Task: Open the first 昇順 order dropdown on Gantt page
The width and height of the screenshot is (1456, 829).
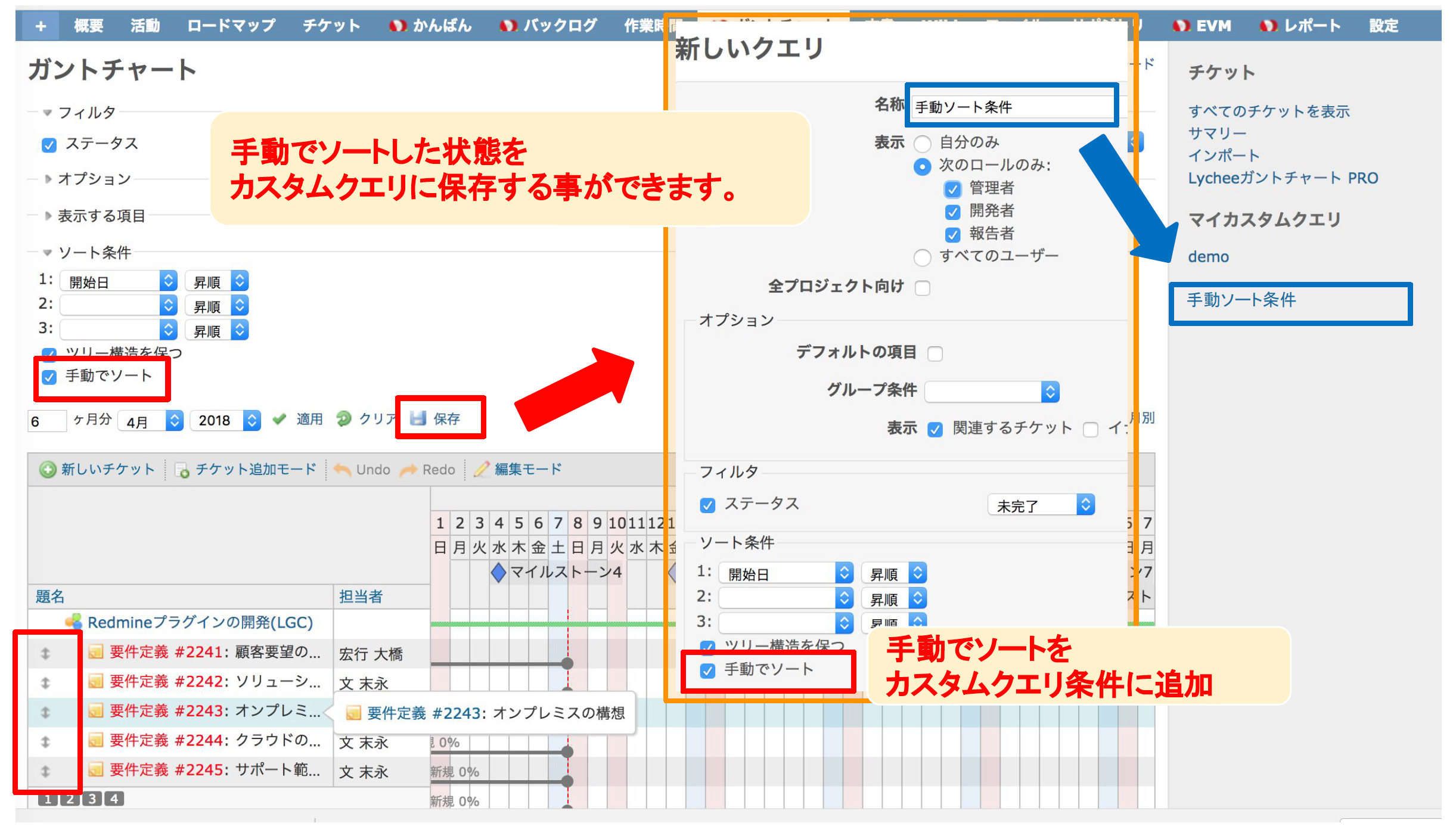Action: coord(216,281)
